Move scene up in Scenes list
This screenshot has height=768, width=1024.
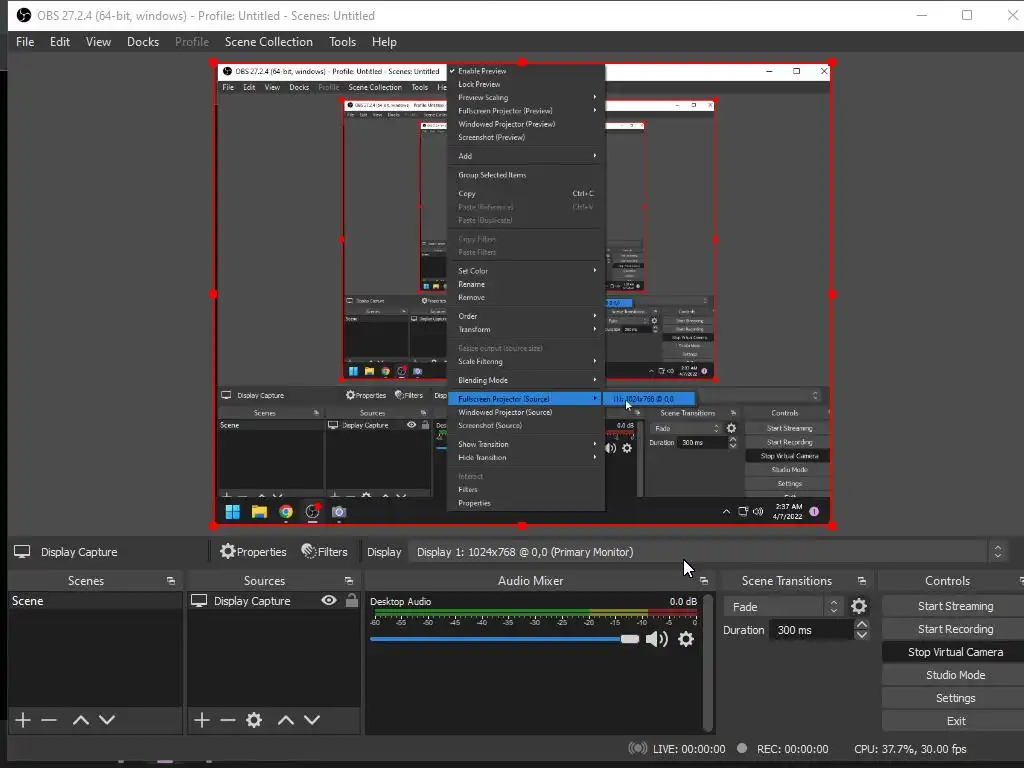click(81, 720)
